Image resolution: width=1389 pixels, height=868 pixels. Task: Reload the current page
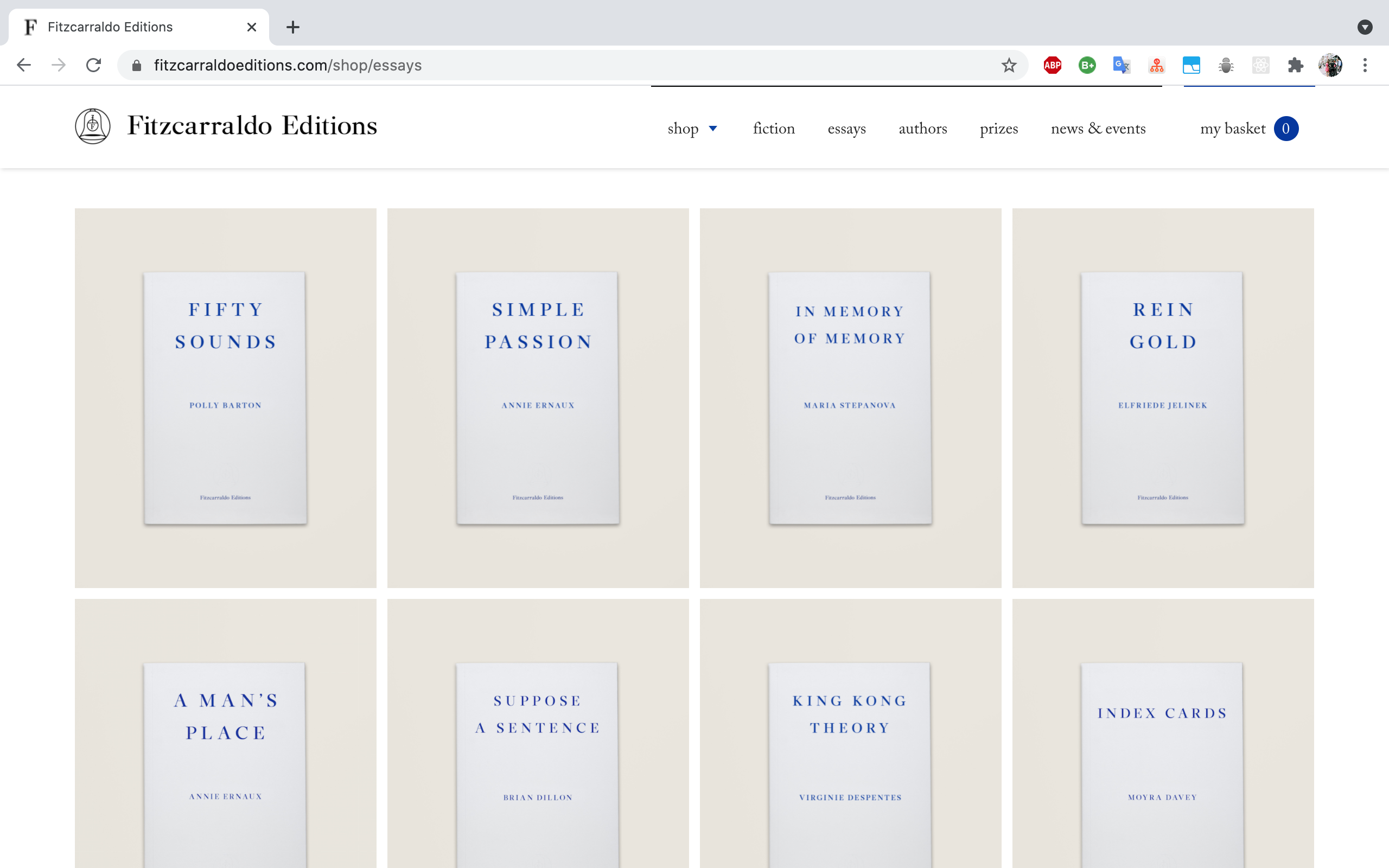pyautogui.click(x=93, y=65)
